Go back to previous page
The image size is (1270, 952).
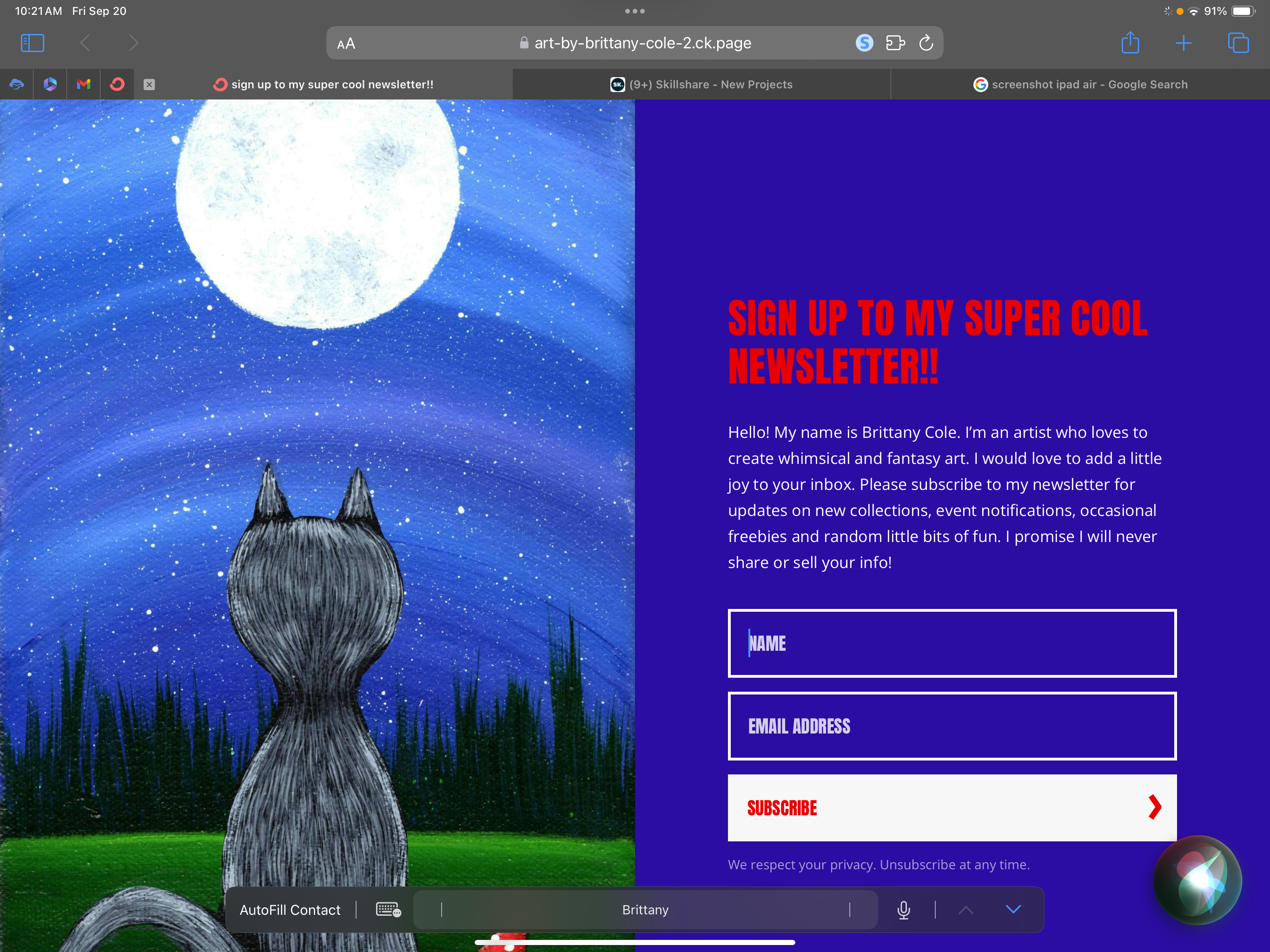click(x=85, y=43)
